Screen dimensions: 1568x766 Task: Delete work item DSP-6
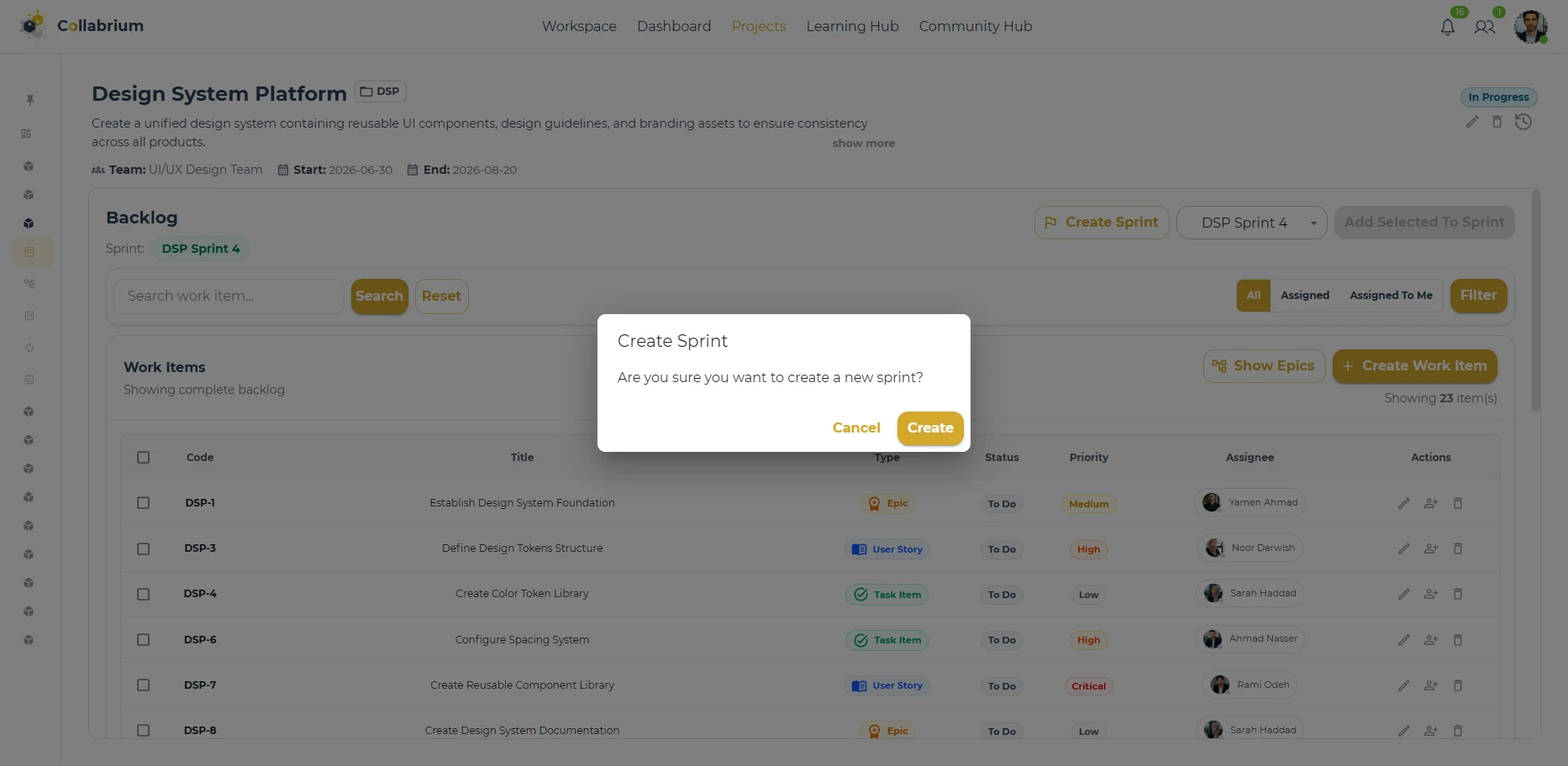(x=1458, y=640)
